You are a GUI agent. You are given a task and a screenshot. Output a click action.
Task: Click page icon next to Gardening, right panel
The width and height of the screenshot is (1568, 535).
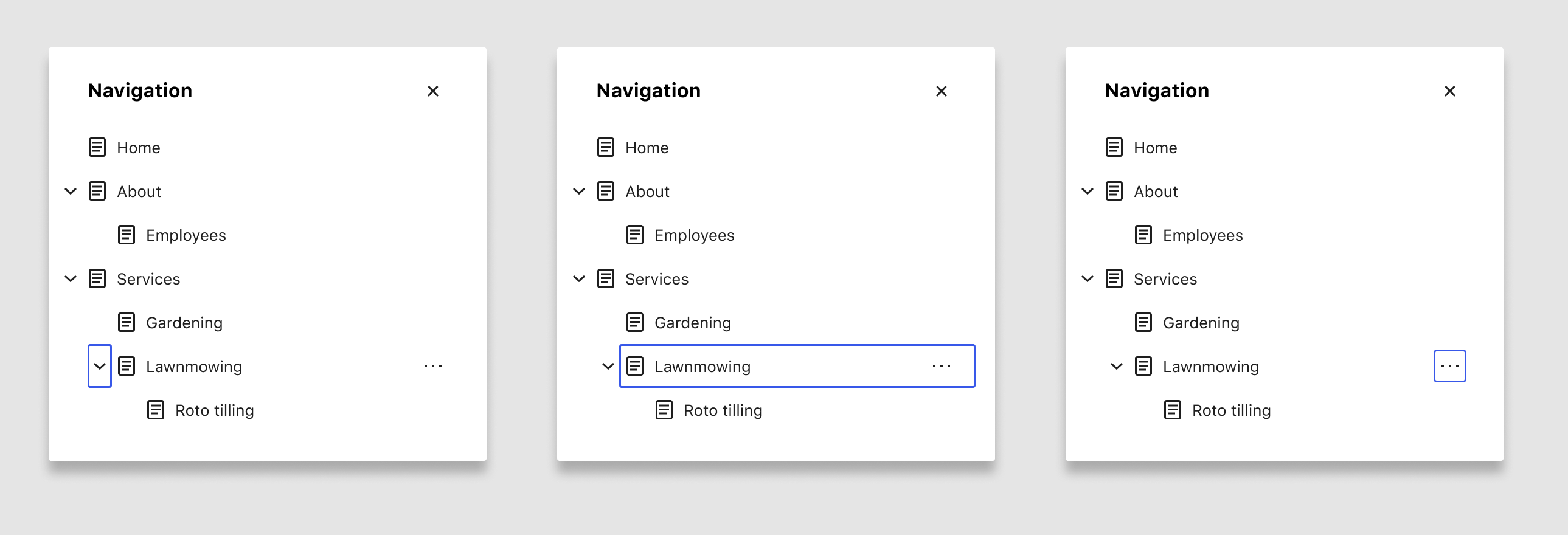tap(1143, 323)
